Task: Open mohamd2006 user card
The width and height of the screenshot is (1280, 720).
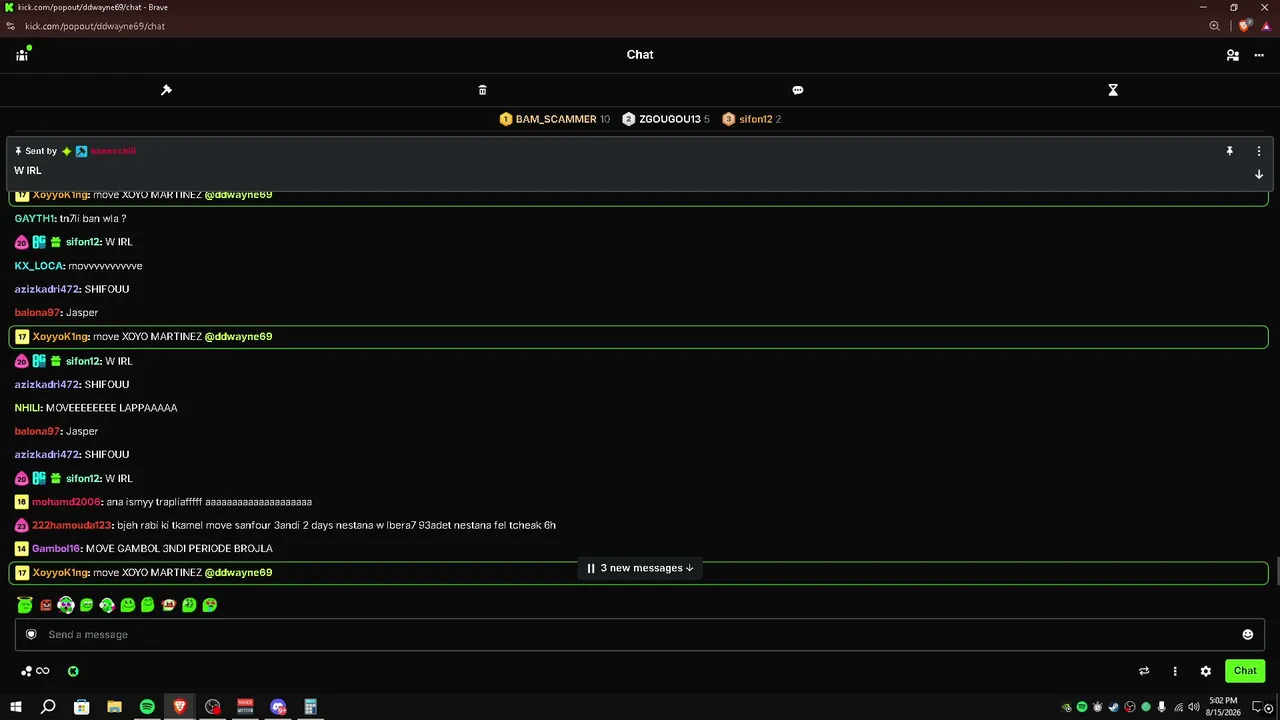Action: (x=66, y=502)
